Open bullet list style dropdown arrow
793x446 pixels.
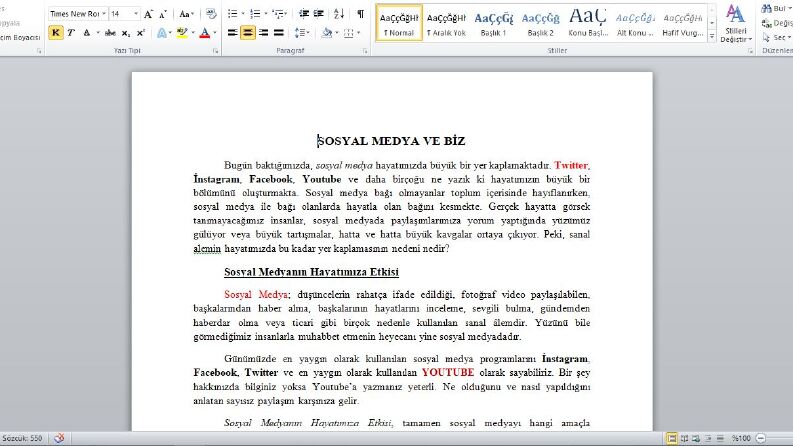tap(243, 14)
